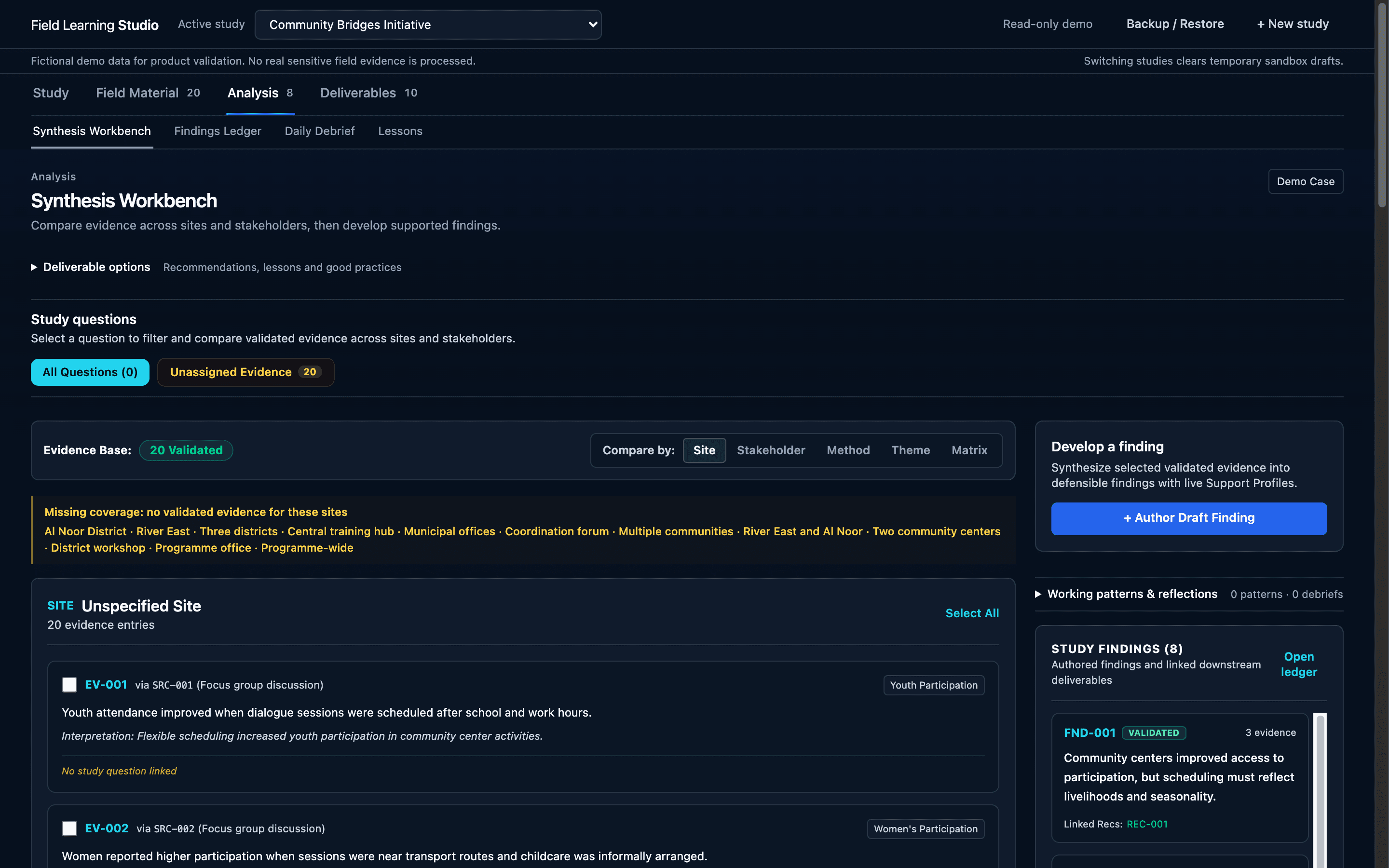
Task: Open the Field Material tab
Action: pyautogui.click(x=148, y=93)
